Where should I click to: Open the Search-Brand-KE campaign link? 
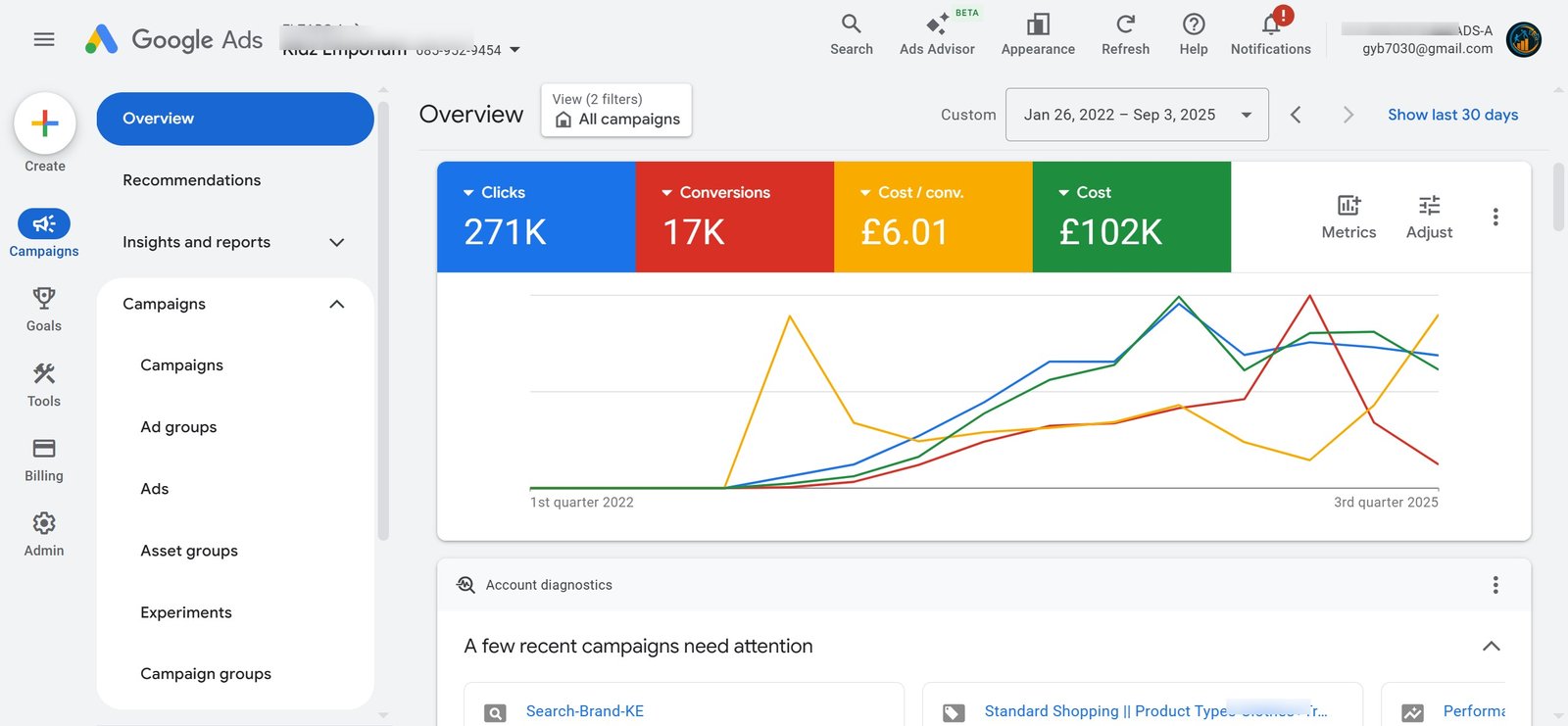pyautogui.click(x=584, y=711)
